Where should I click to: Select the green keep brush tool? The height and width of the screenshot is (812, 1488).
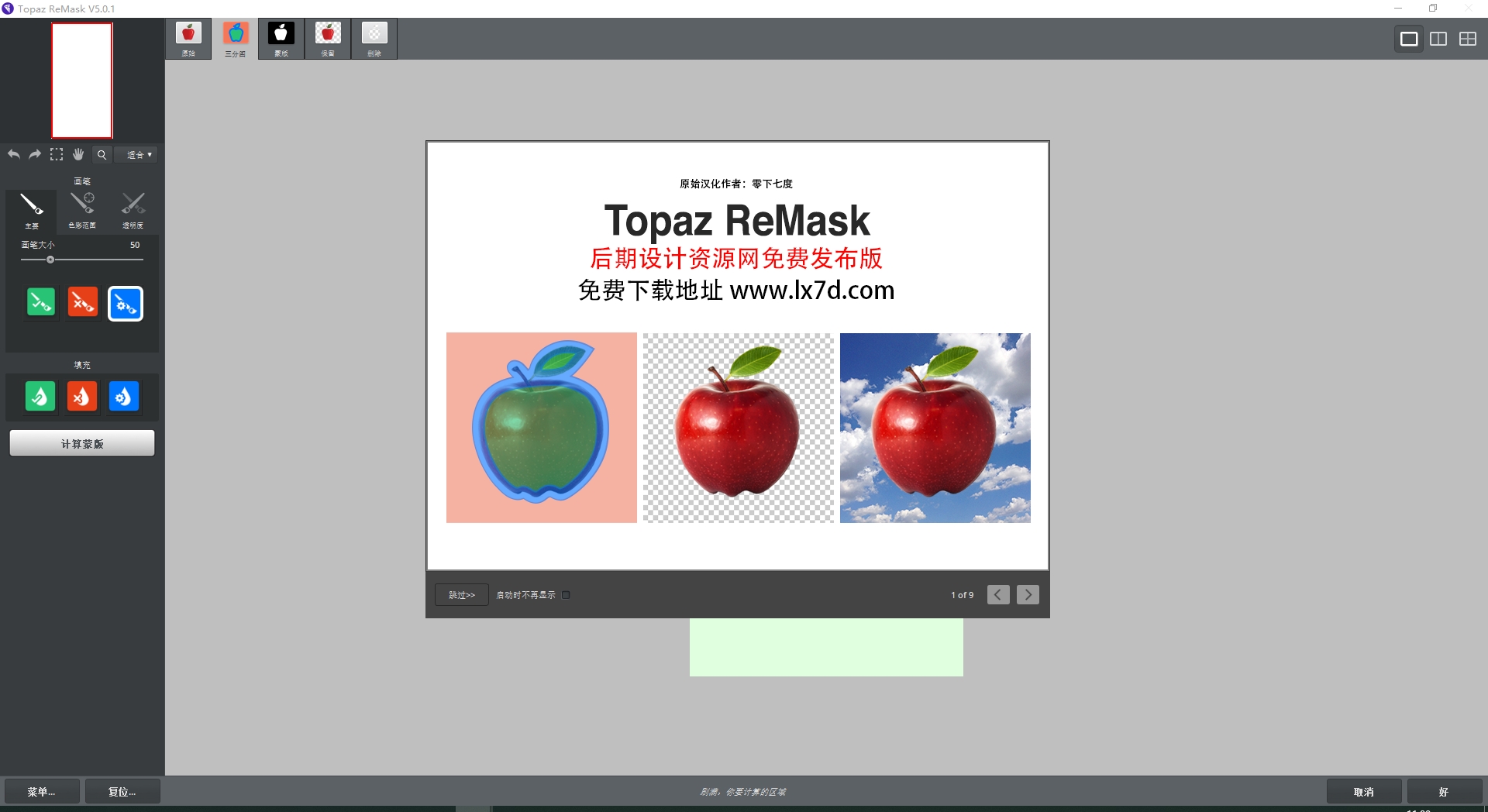pyautogui.click(x=40, y=303)
